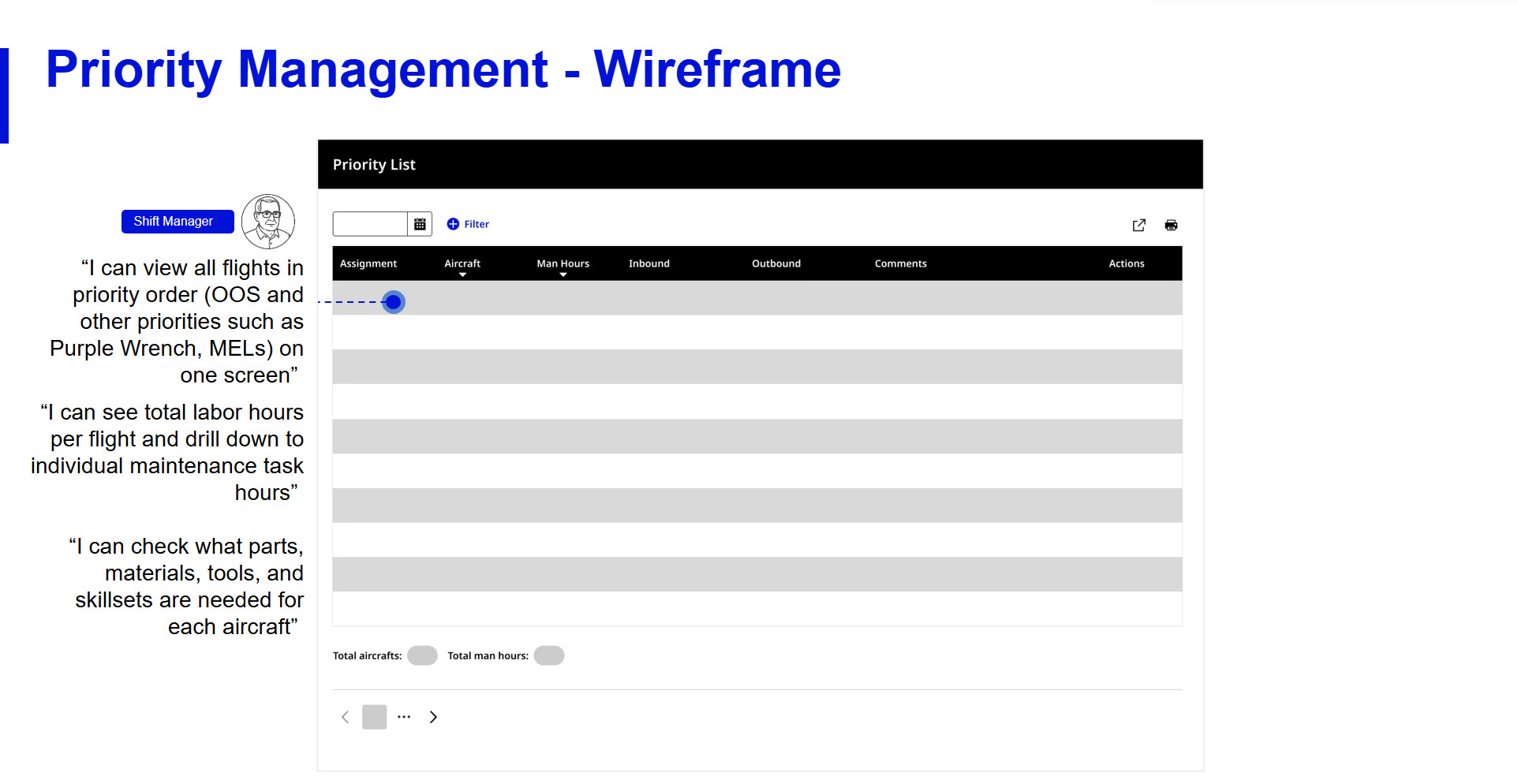Click inside the date input field
Image resolution: width=1518 pixels, height=784 pixels.
[x=369, y=223]
